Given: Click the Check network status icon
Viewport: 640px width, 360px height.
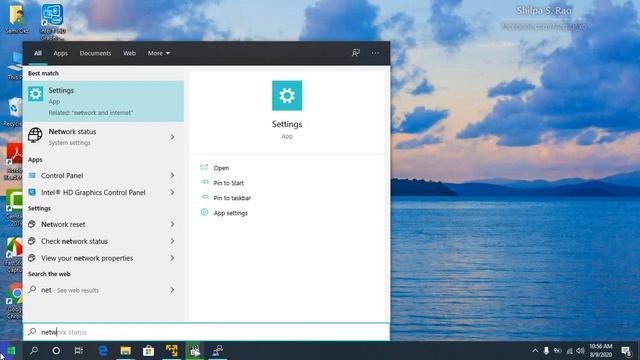Looking at the screenshot, I should [x=32, y=241].
